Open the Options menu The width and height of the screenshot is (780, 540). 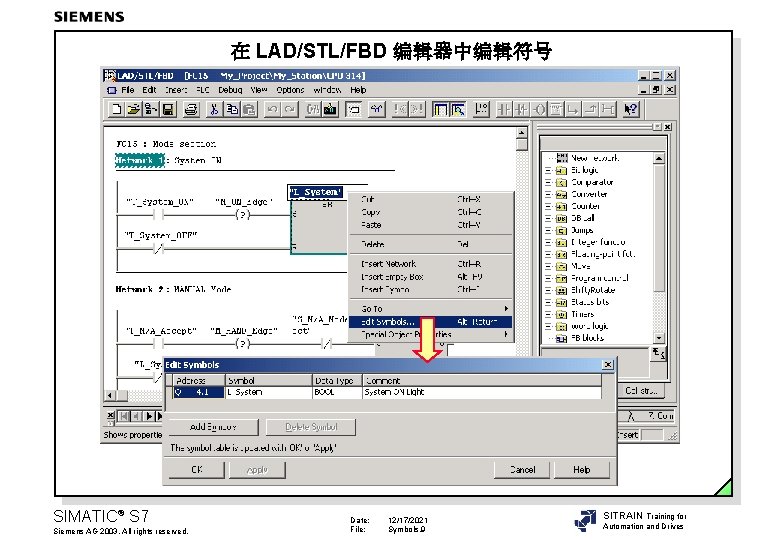290,90
